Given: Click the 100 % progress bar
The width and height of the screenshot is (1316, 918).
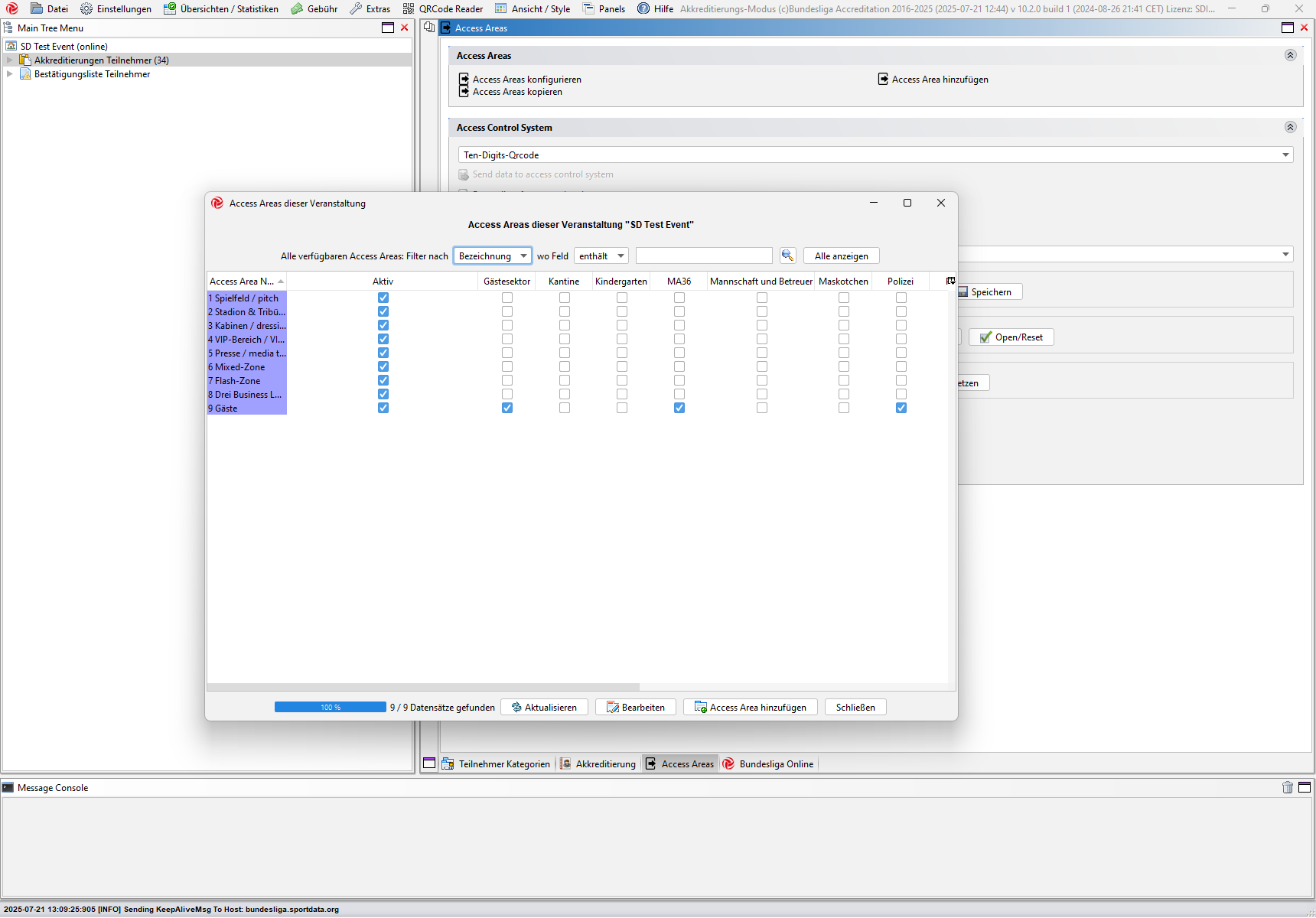Looking at the screenshot, I should click(331, 707).
